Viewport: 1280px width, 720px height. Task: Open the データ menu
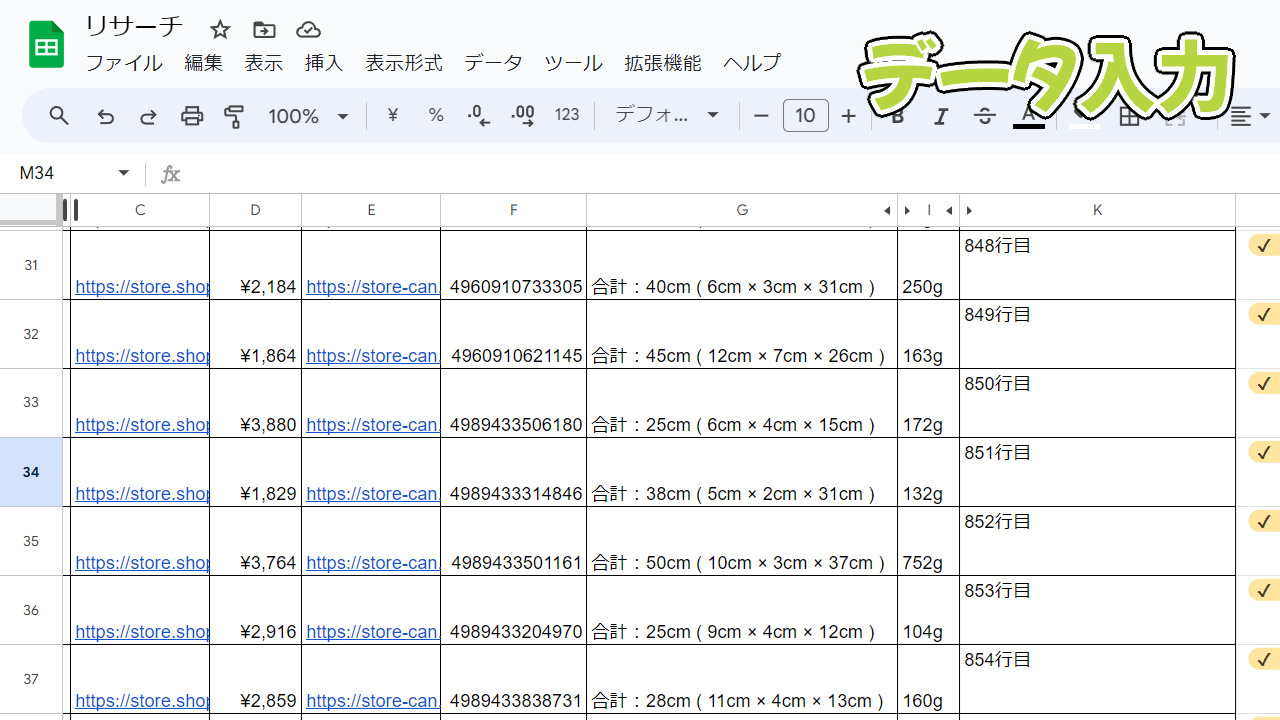493,63
